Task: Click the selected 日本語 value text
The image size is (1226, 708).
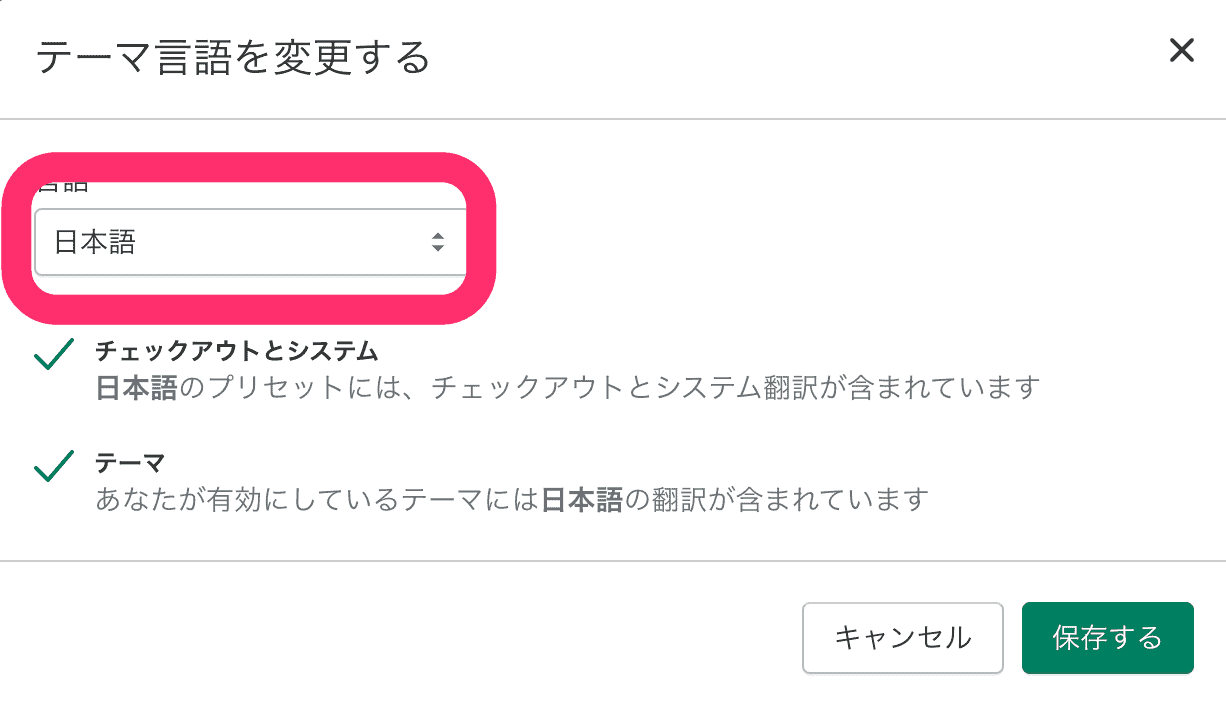Action: pos(95,242)
